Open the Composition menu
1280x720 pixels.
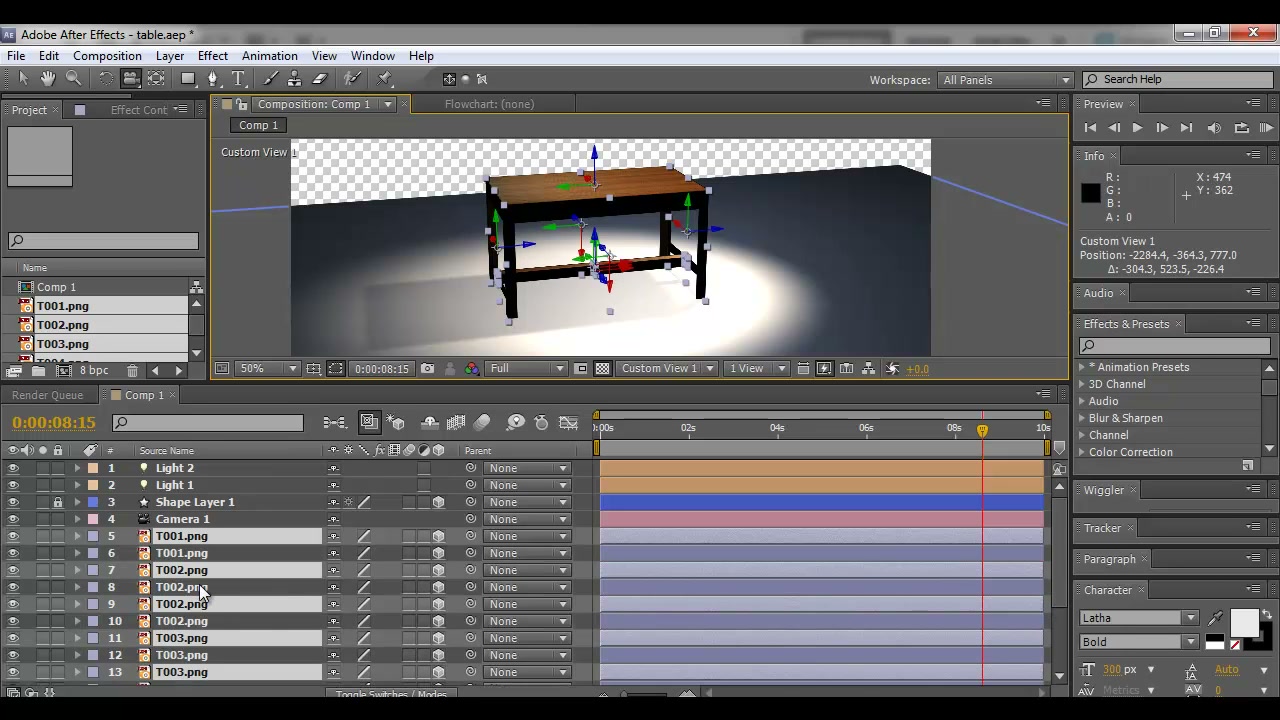(x=107, y=56)
